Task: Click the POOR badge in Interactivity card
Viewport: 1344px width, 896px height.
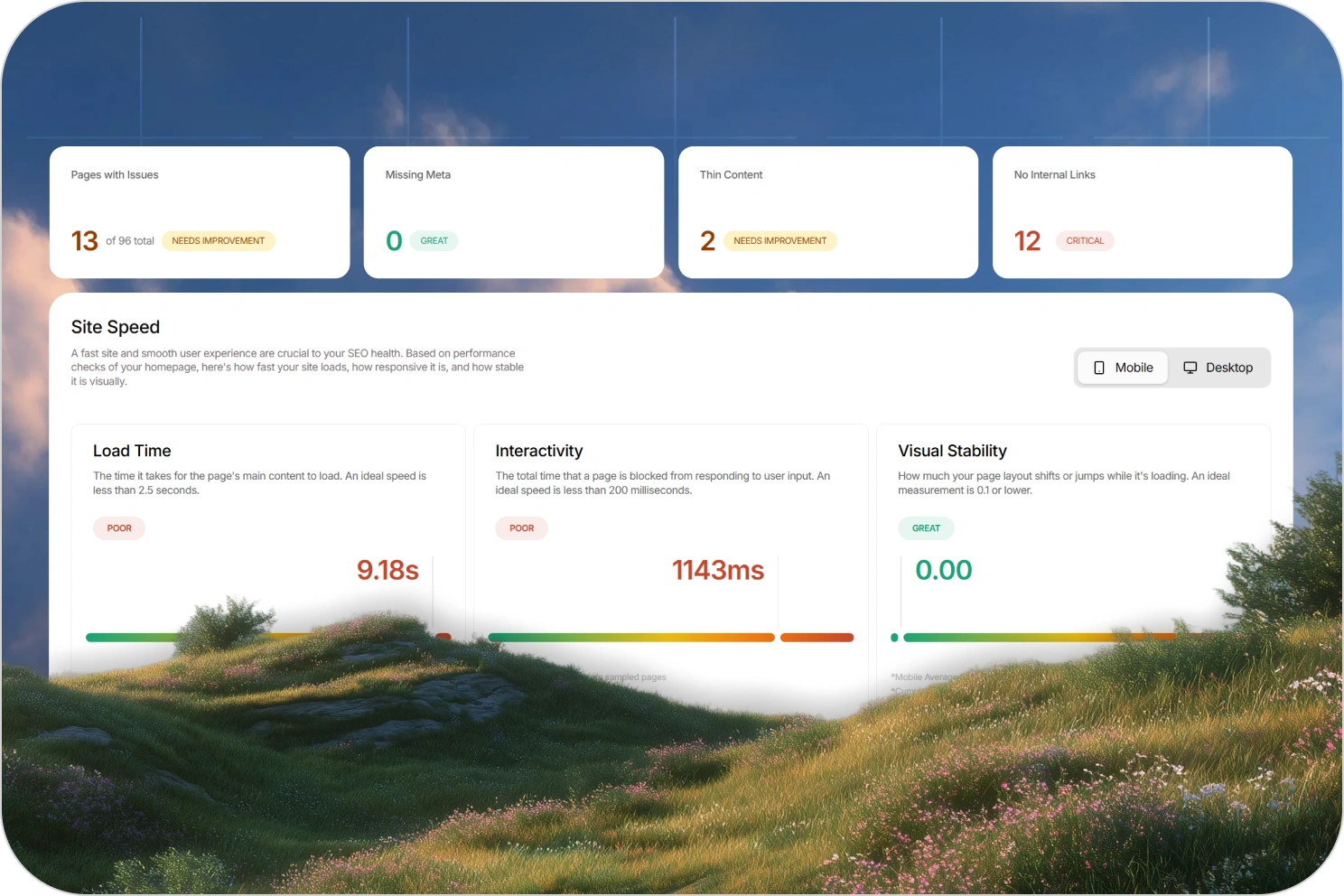Action: click(521, 528)
